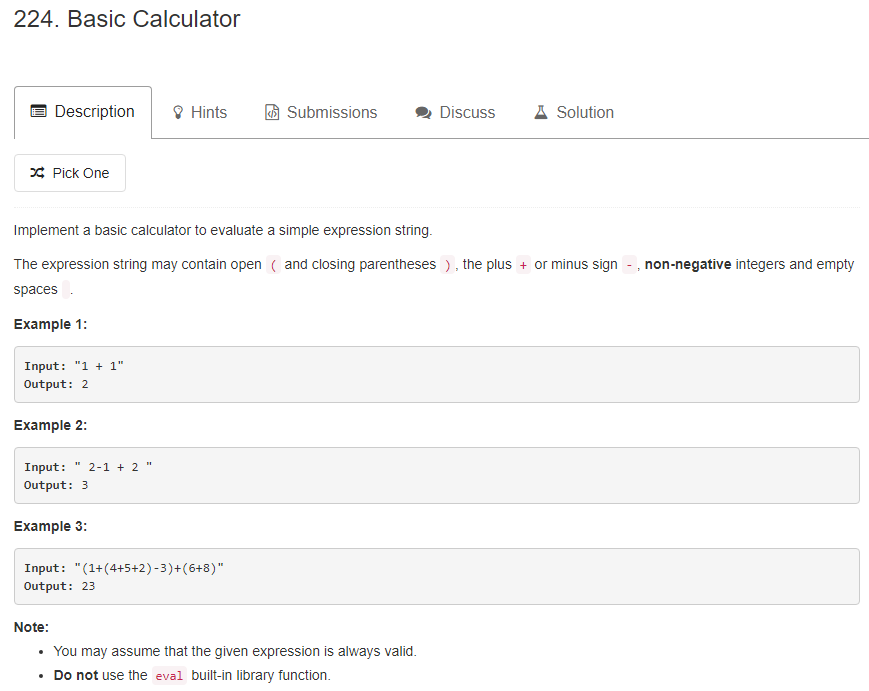This screenshot has height=691, width=869.
Task: Open the Discuss tab
Action: 467,113
